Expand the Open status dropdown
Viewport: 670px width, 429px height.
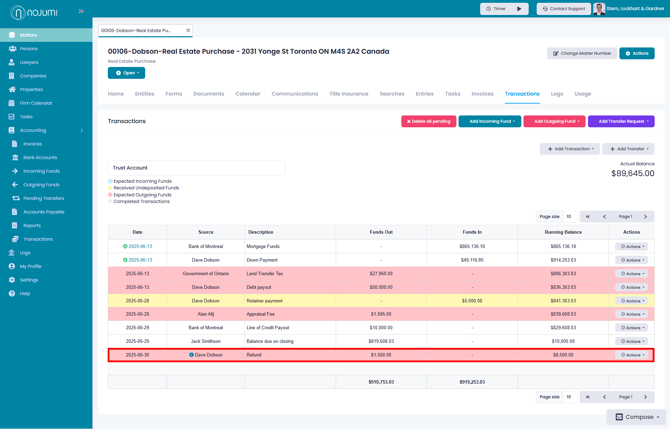point(126,73)
